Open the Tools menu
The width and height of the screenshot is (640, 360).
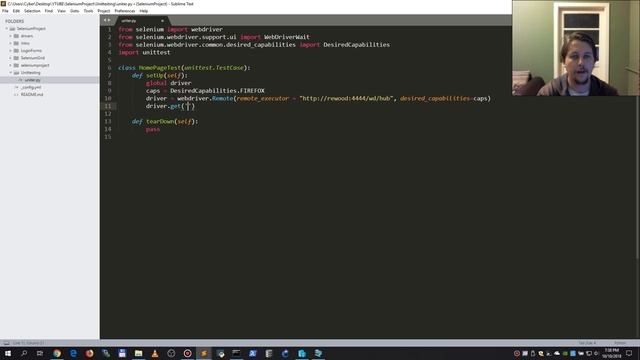point(88,11)
